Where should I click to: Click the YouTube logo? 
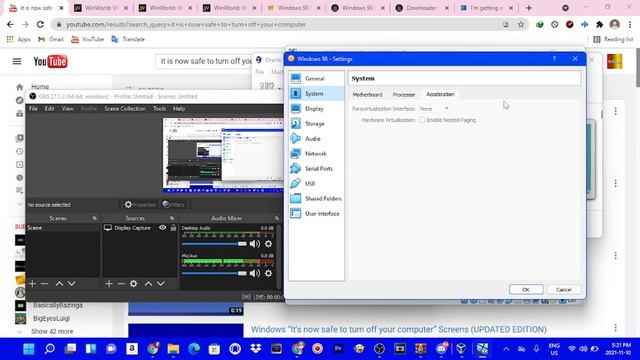click(50, 61)
